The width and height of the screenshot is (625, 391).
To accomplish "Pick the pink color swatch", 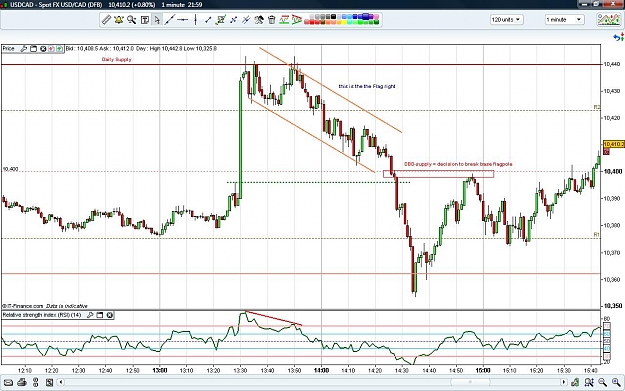I will 376,17.
